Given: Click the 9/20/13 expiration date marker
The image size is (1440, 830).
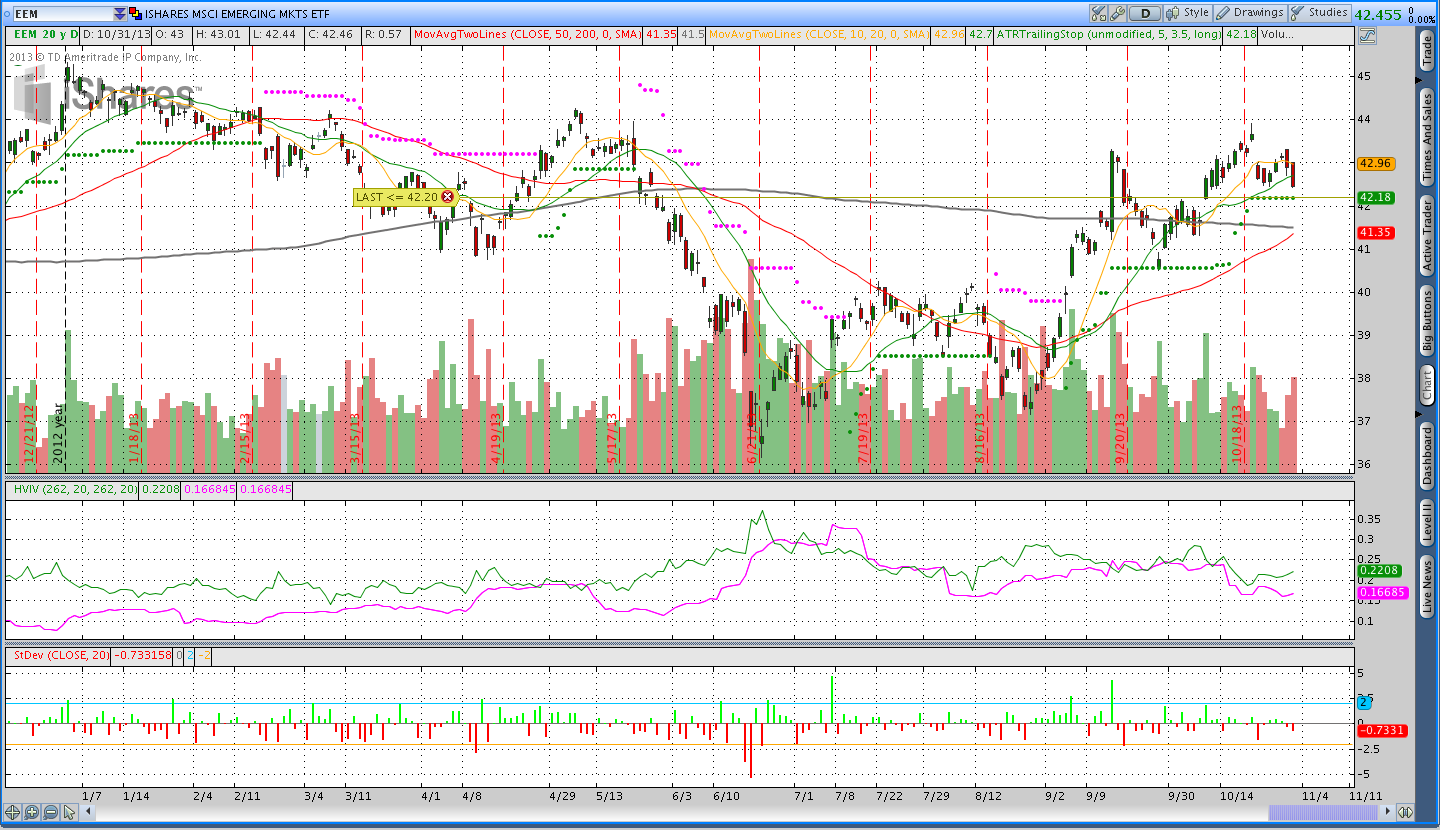Looking at the screenshot, I should pyautogui.click(x=1120, y=437).
